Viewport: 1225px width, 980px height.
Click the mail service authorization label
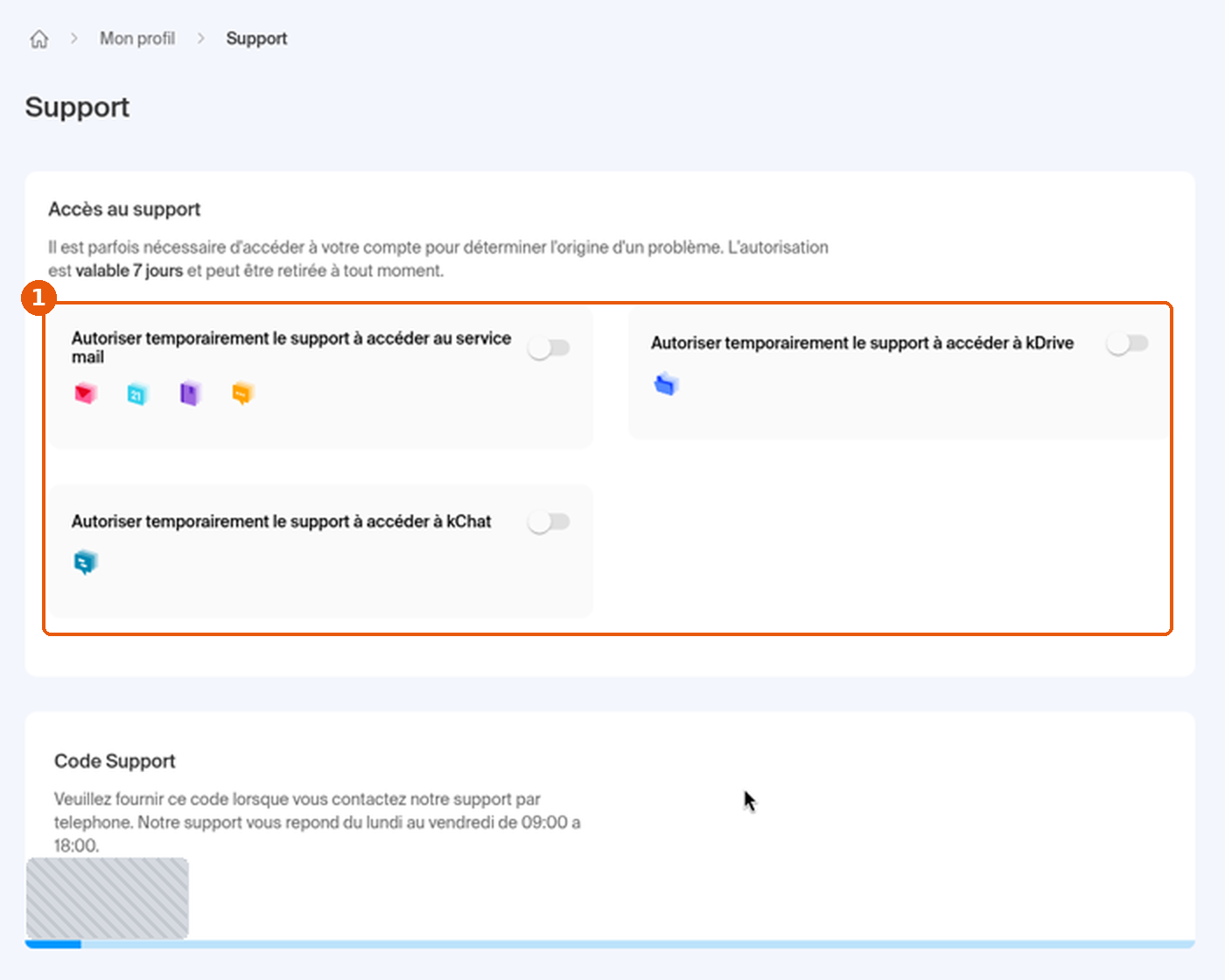[291, 347]
